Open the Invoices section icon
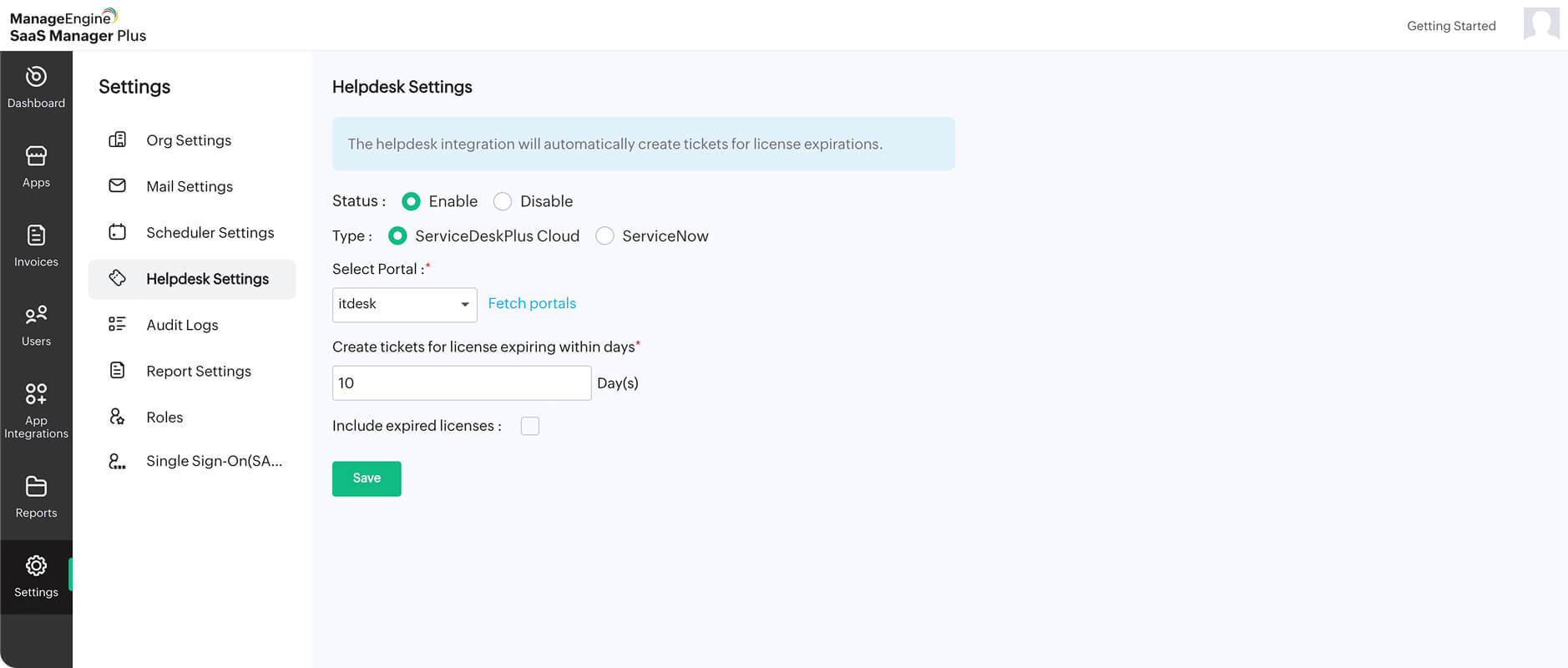Screen dimensions: 1568x668 (x=36, y=235)
